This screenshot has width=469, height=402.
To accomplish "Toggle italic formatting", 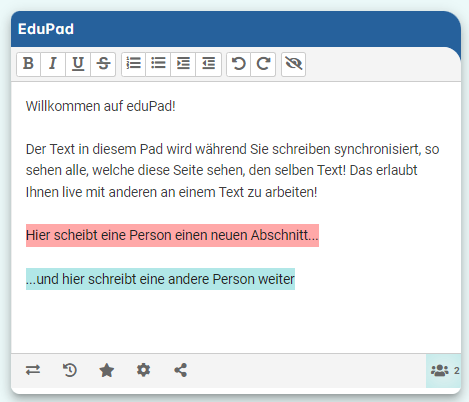I will point(53,64).
